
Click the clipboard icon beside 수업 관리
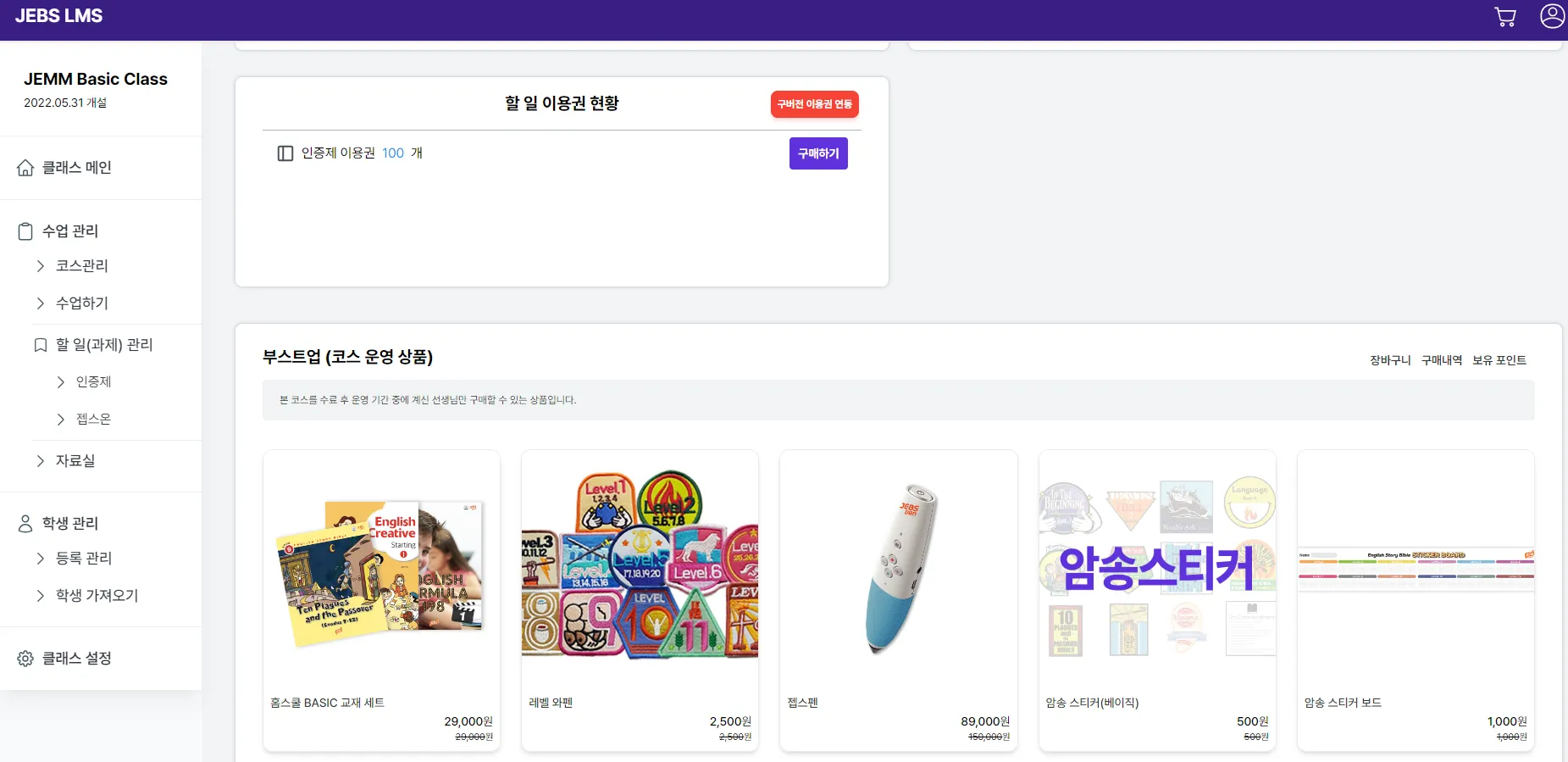(x=25, y=231)
